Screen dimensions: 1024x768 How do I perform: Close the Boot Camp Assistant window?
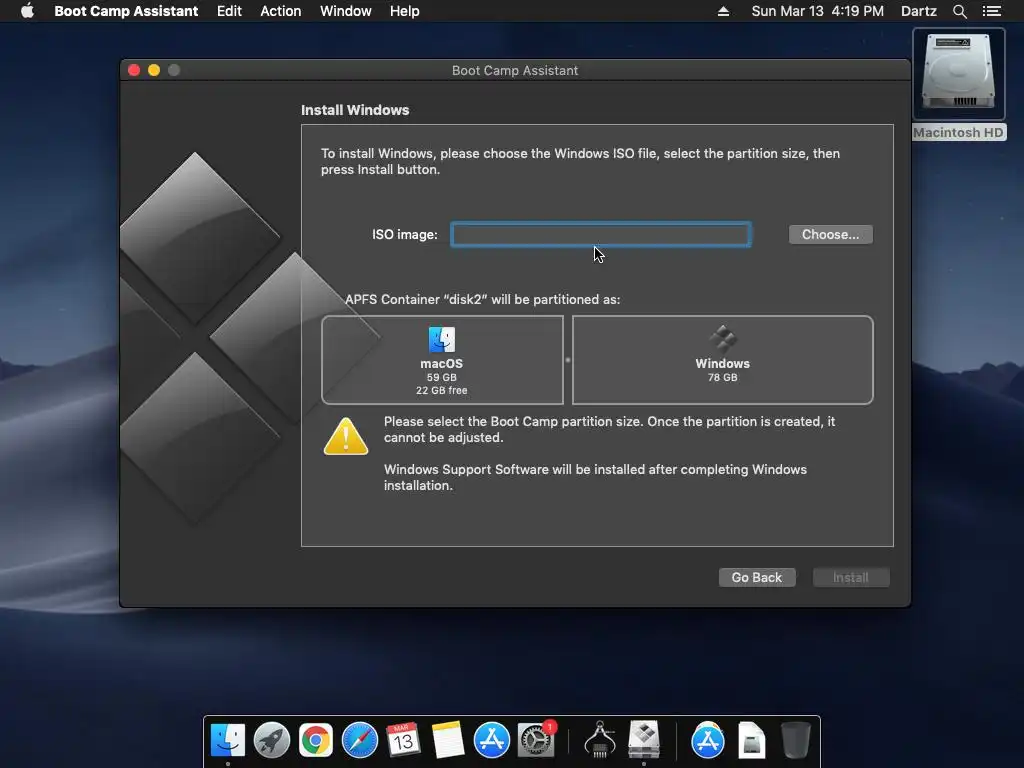click(x=134, y=70)
